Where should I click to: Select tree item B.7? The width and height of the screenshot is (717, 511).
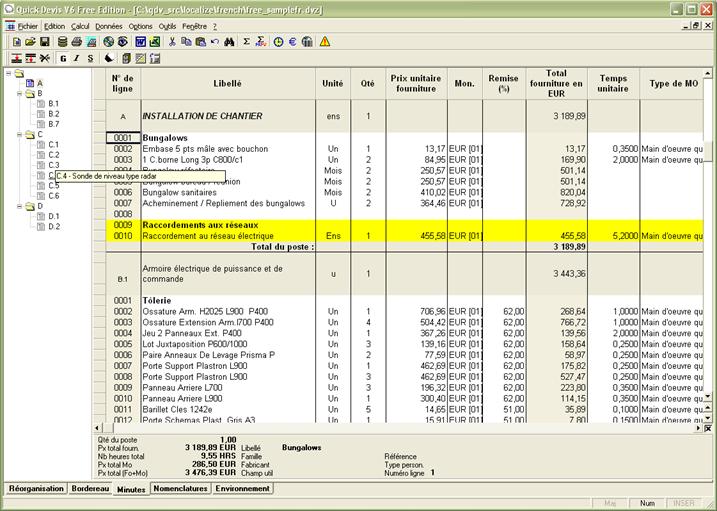53,124
